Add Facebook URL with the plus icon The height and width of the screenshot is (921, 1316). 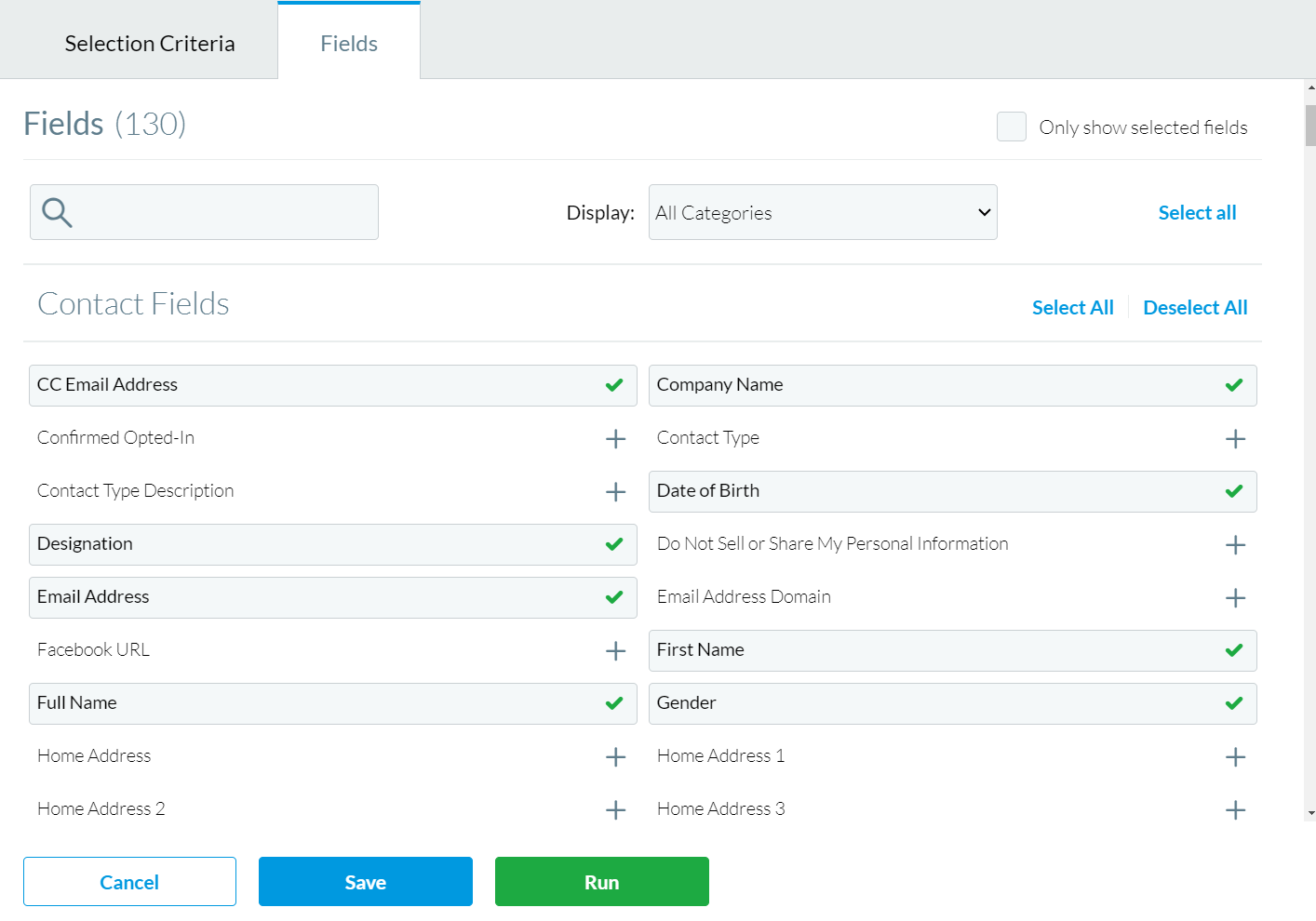(615, 650)
